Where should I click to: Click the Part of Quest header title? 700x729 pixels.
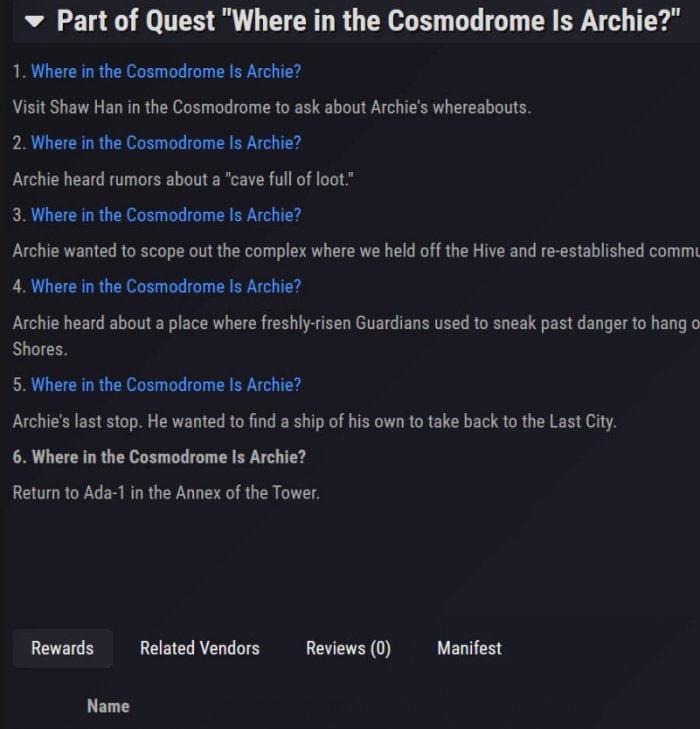[368, 20]
